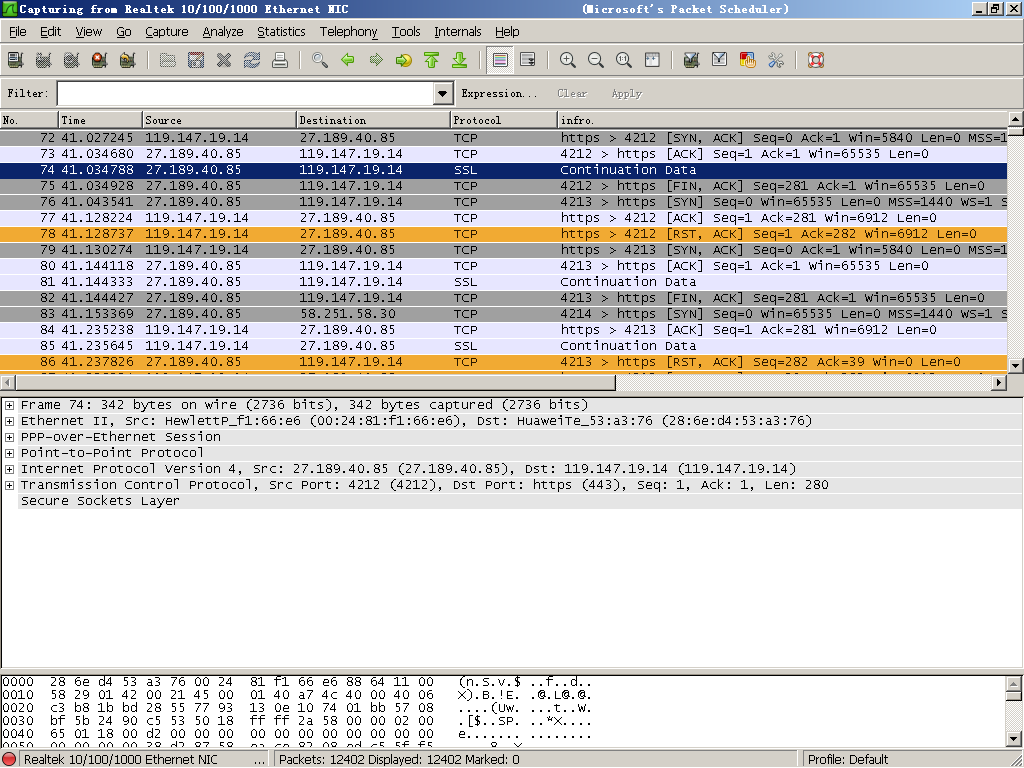Stop the running capture icon

99,60
